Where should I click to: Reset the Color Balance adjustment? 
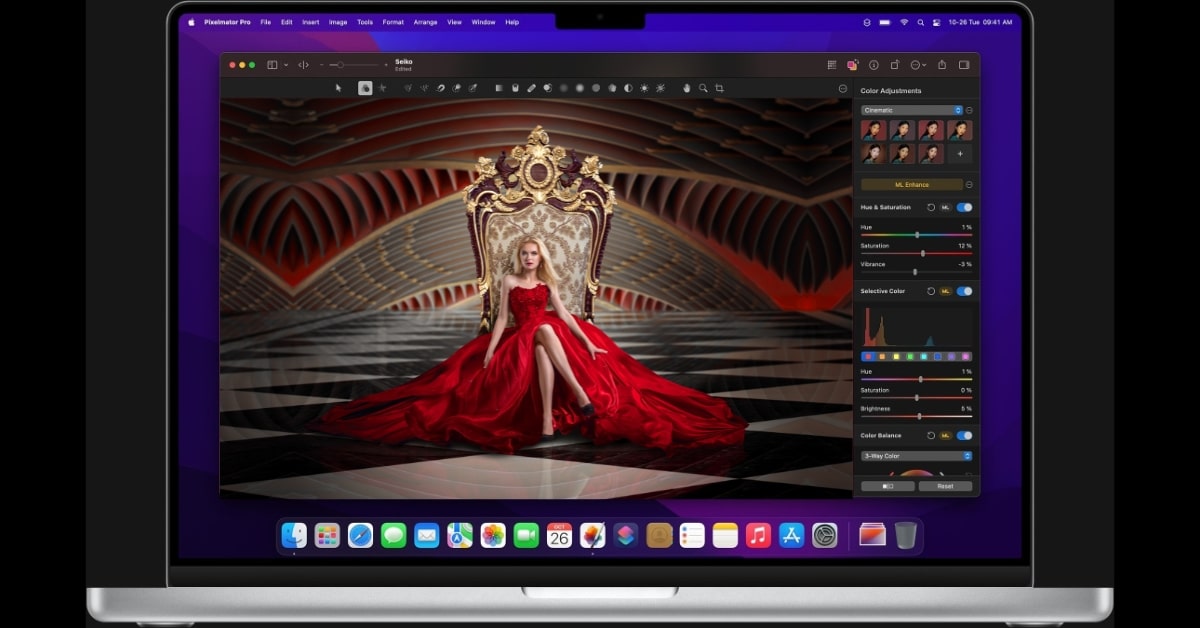[931, 435]
